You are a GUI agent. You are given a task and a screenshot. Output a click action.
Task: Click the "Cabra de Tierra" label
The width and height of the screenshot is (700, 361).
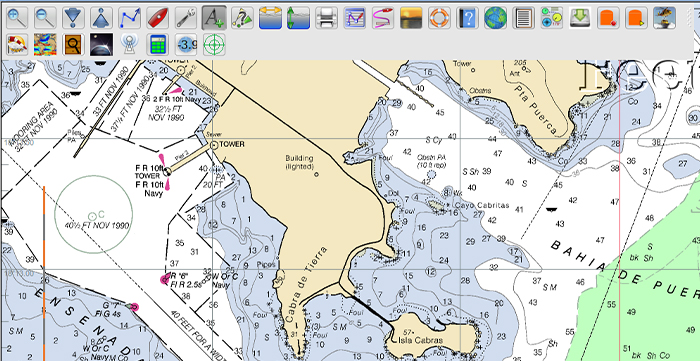306,284
